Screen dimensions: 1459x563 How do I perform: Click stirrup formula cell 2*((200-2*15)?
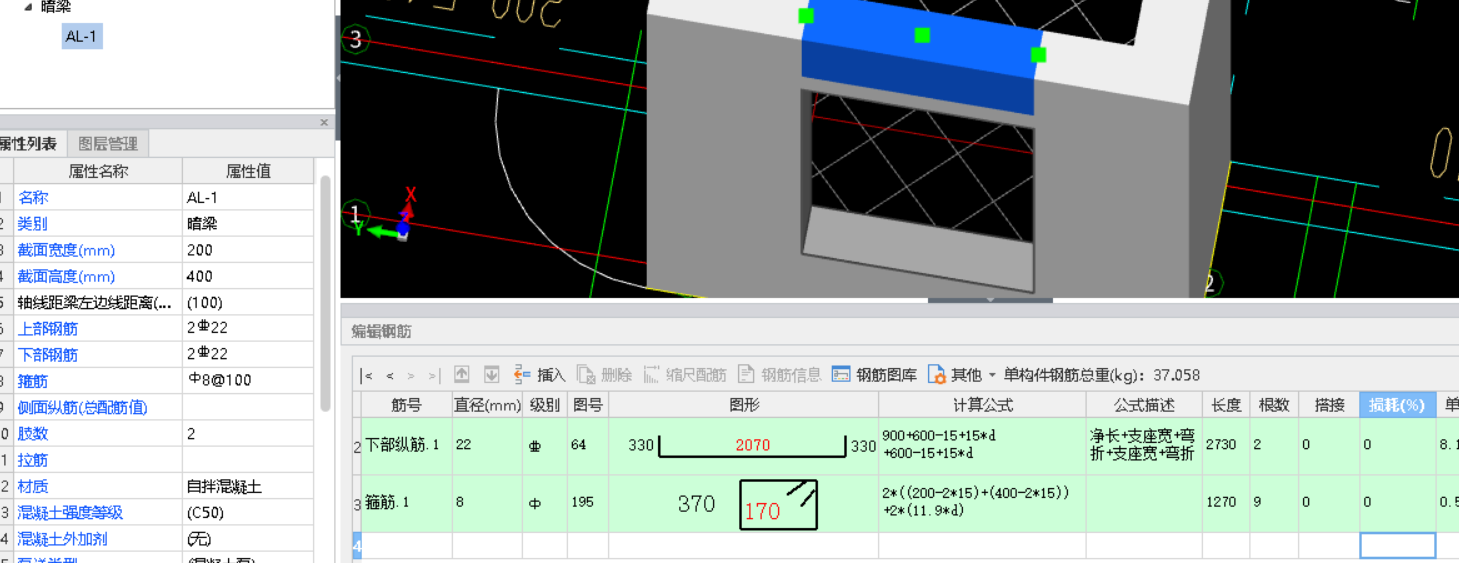982,503
